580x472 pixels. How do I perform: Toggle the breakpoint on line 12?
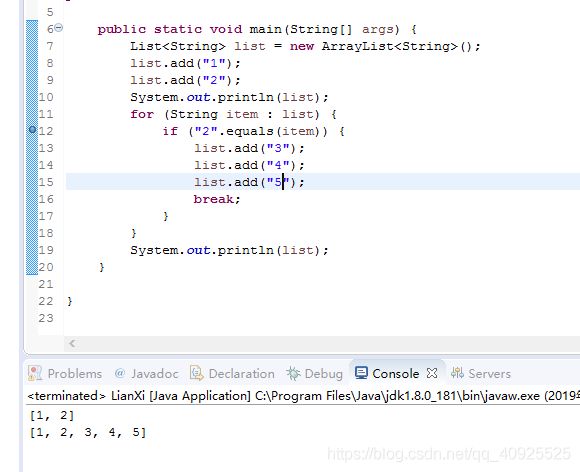coord(32,129)
